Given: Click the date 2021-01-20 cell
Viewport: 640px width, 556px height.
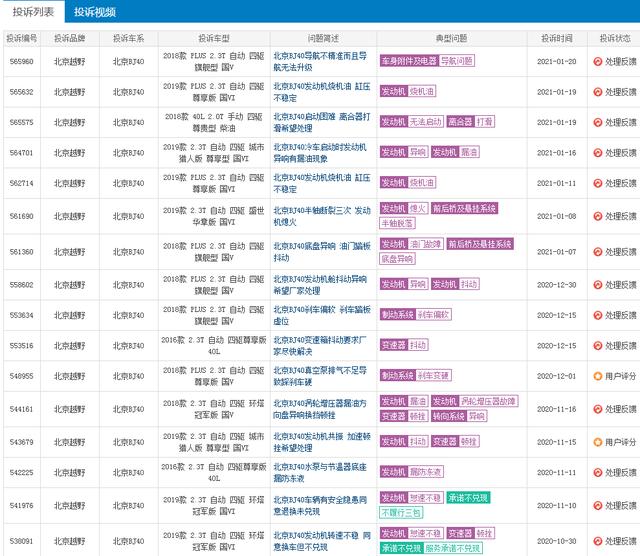Looking at the screenshot, I should [x=557, y=62].
